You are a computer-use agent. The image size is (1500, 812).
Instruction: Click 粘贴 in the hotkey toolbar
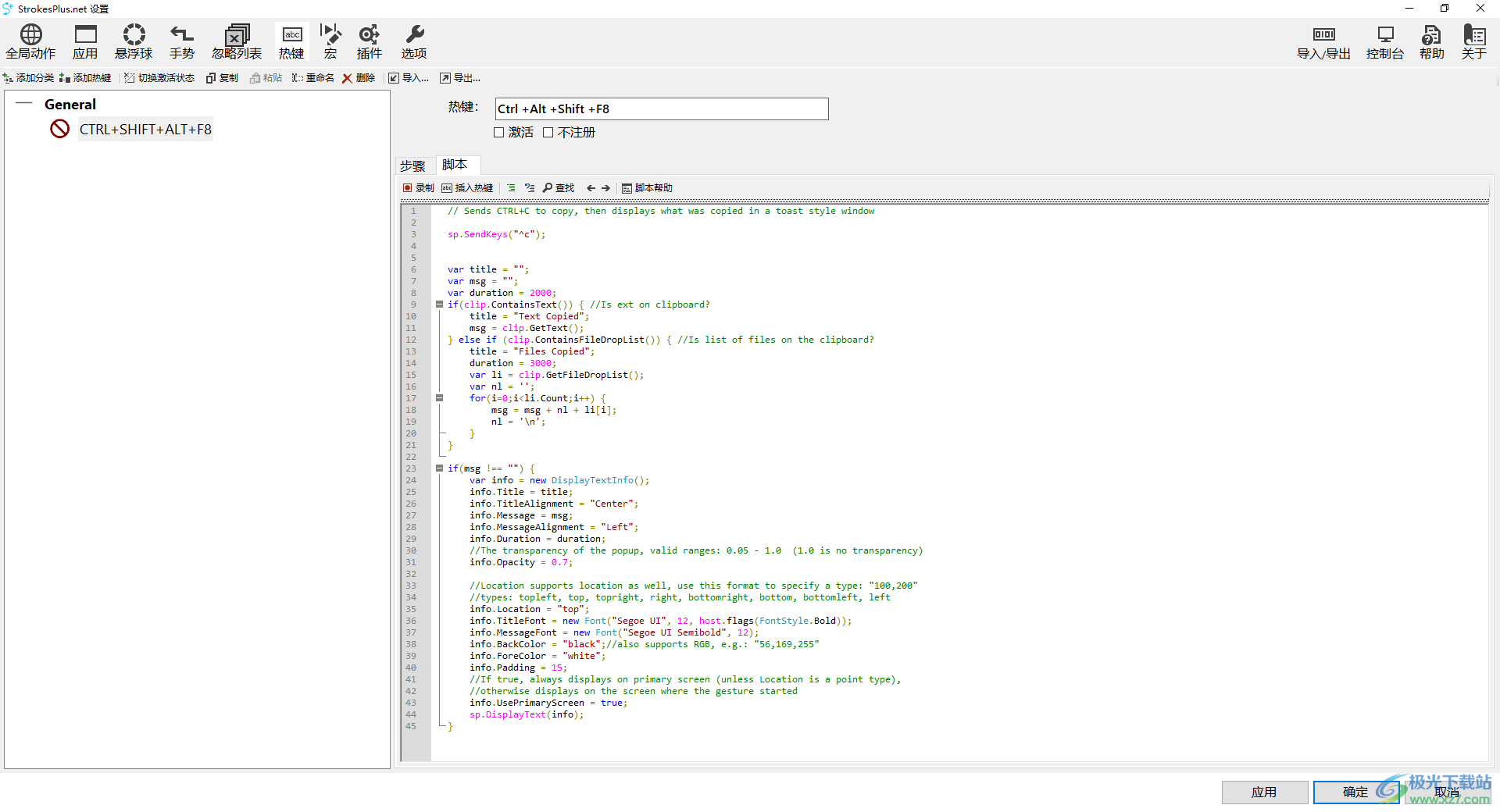[x=266, y=78]
